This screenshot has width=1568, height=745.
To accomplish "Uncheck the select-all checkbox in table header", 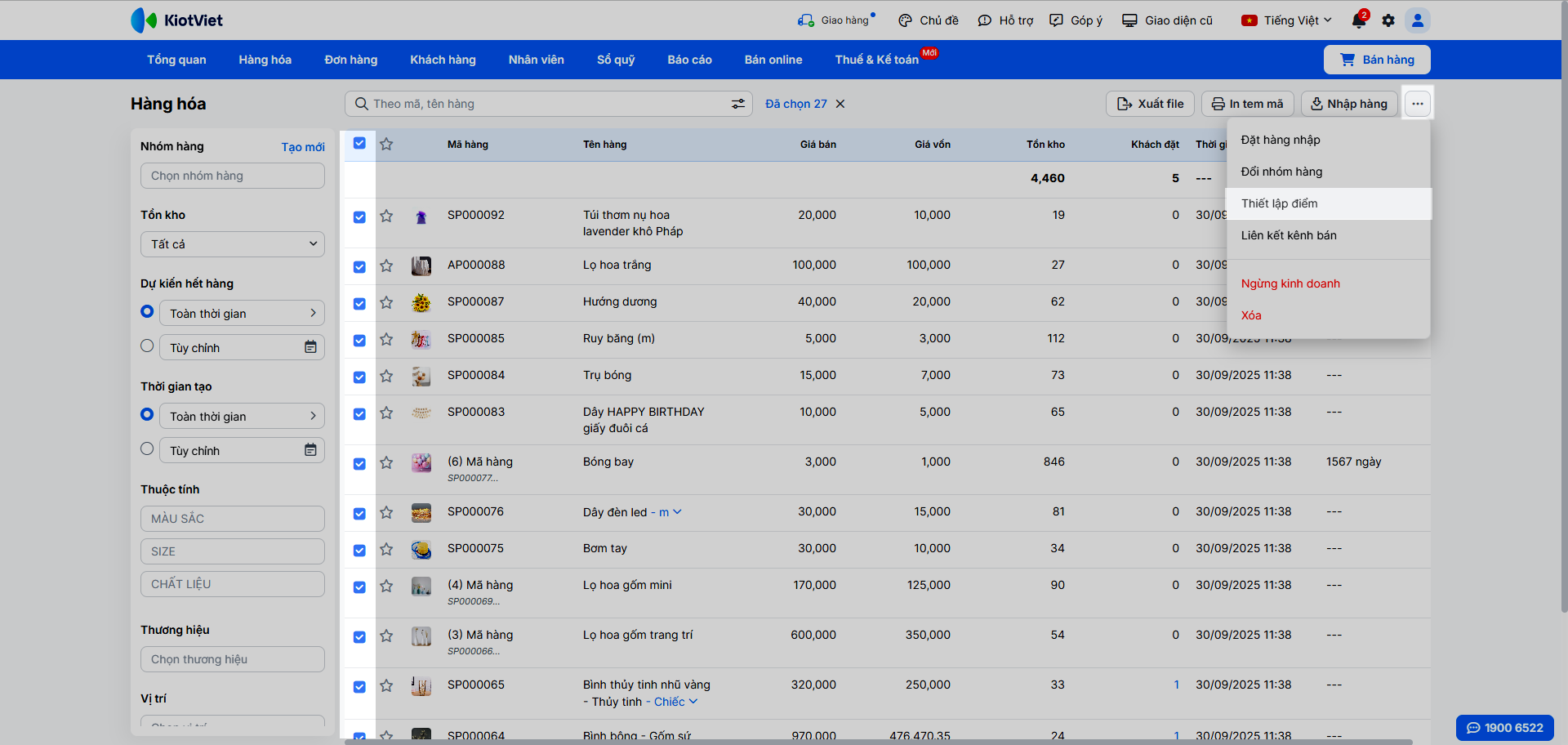I will pyautogui.click(x=359, y=144).
